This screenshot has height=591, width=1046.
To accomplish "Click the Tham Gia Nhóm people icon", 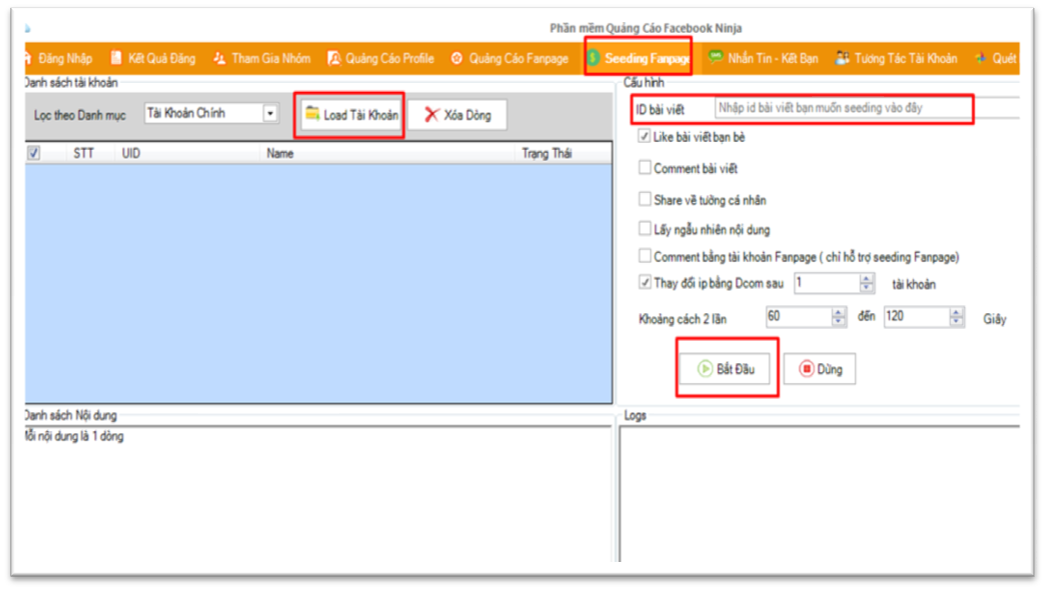I will pos(219,58).
